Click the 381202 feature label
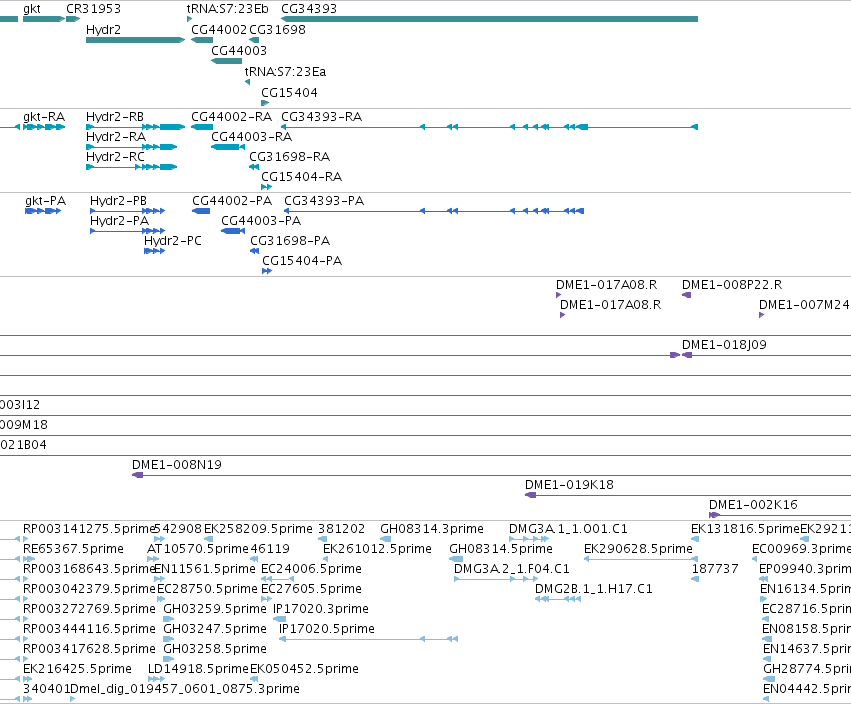 coord(341,529)
